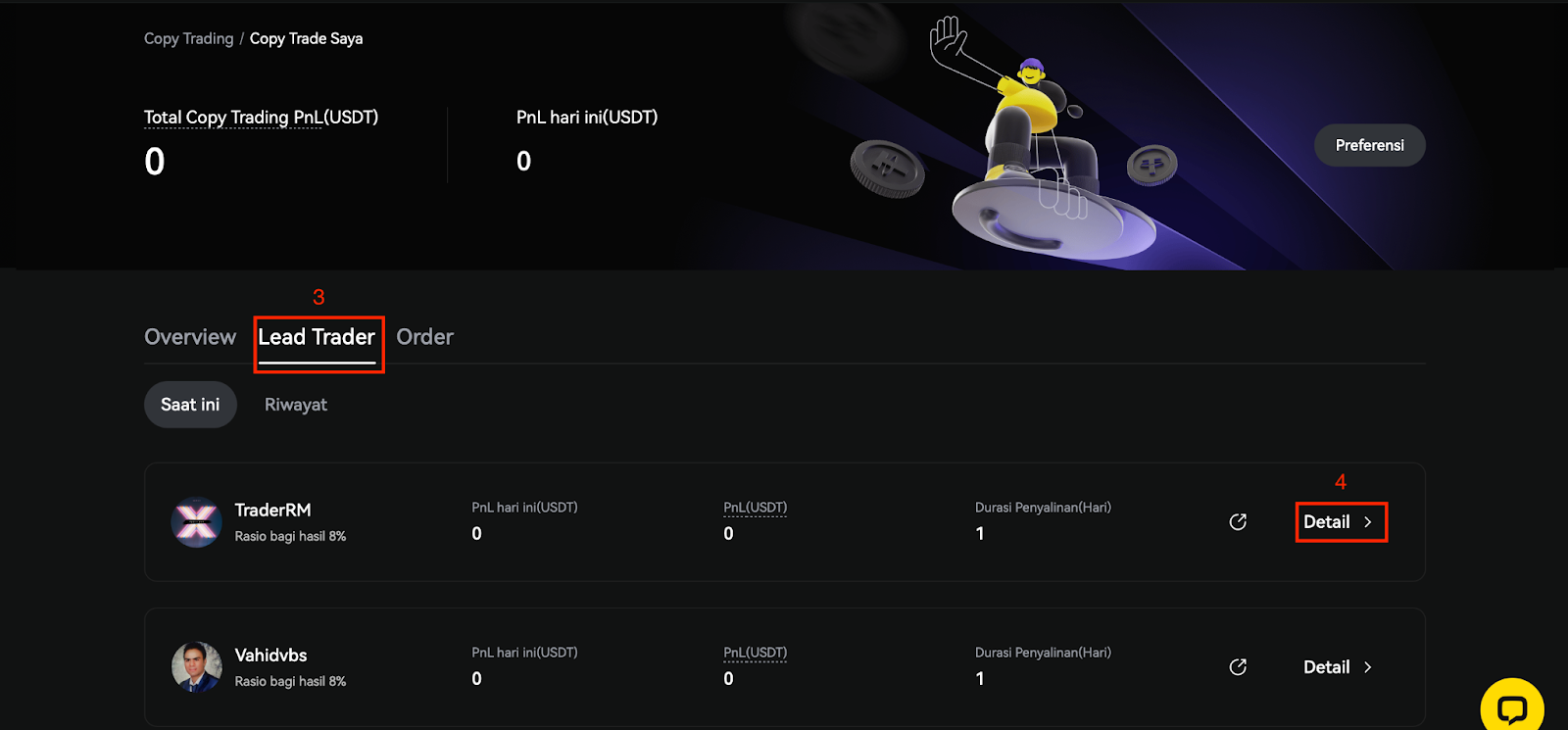Screen dimensions: 1568x730
Task: Open the Order tab
Action: [x=424, y=337]
